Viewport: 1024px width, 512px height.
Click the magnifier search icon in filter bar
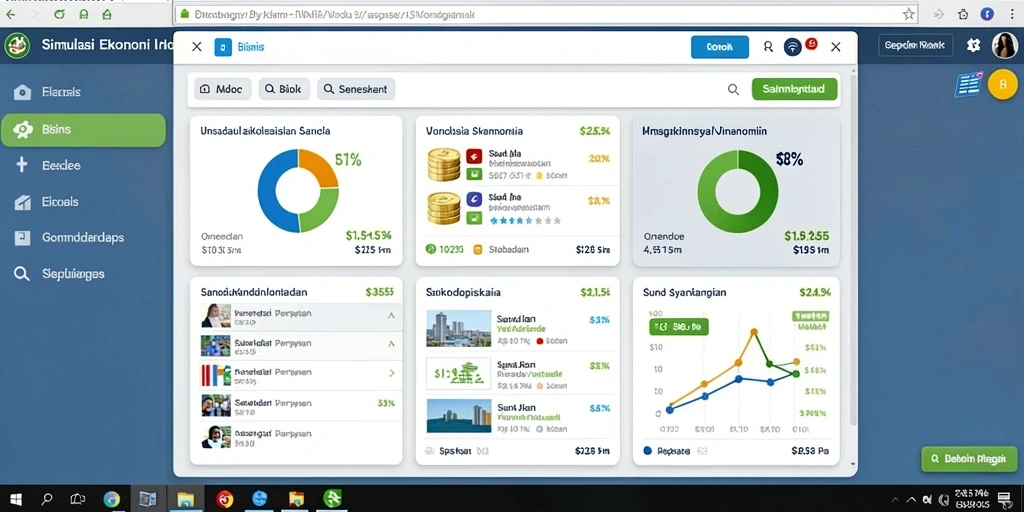[733, 89]
